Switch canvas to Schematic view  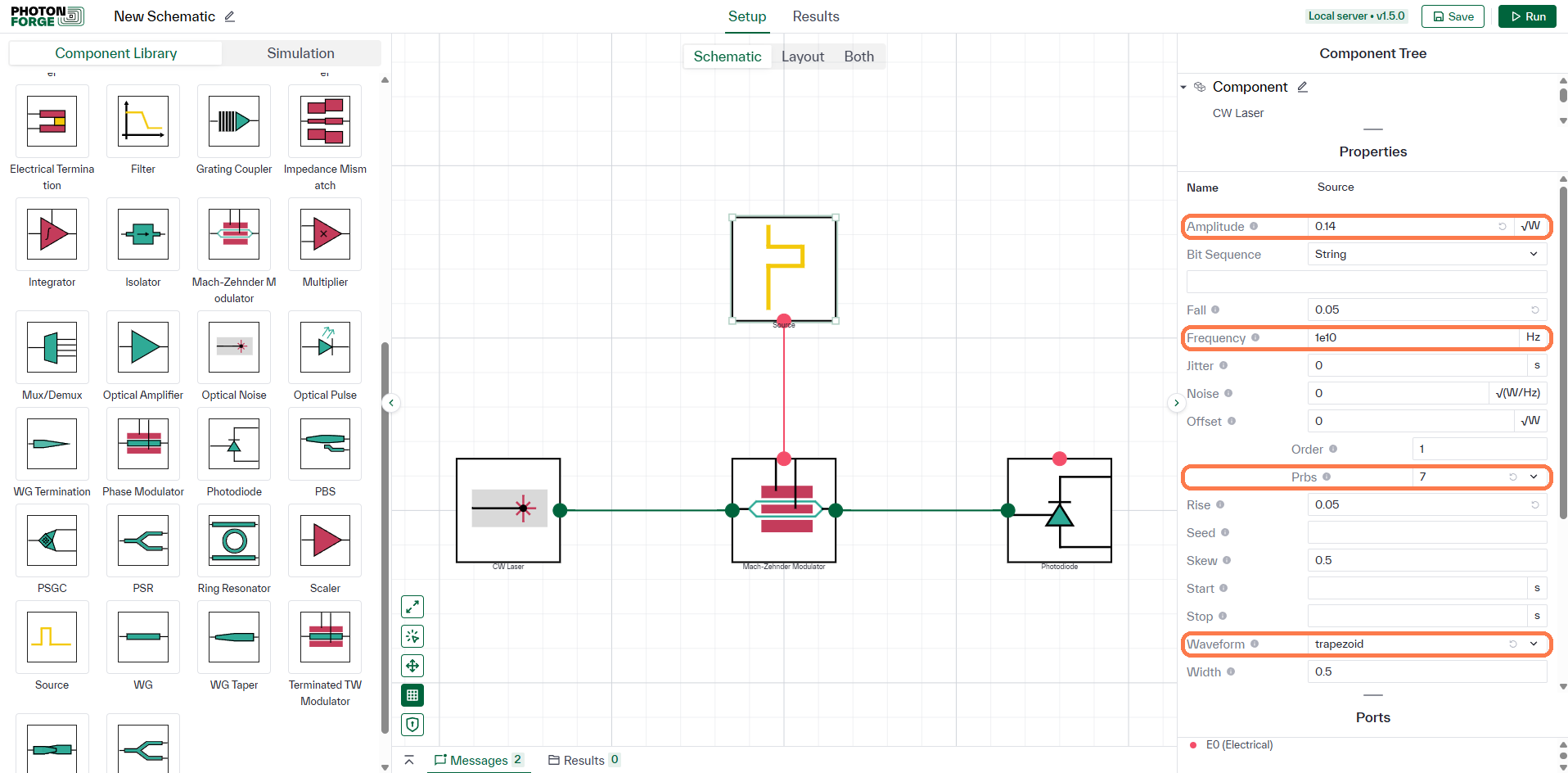pyautogui.click(x=728, y=57)
